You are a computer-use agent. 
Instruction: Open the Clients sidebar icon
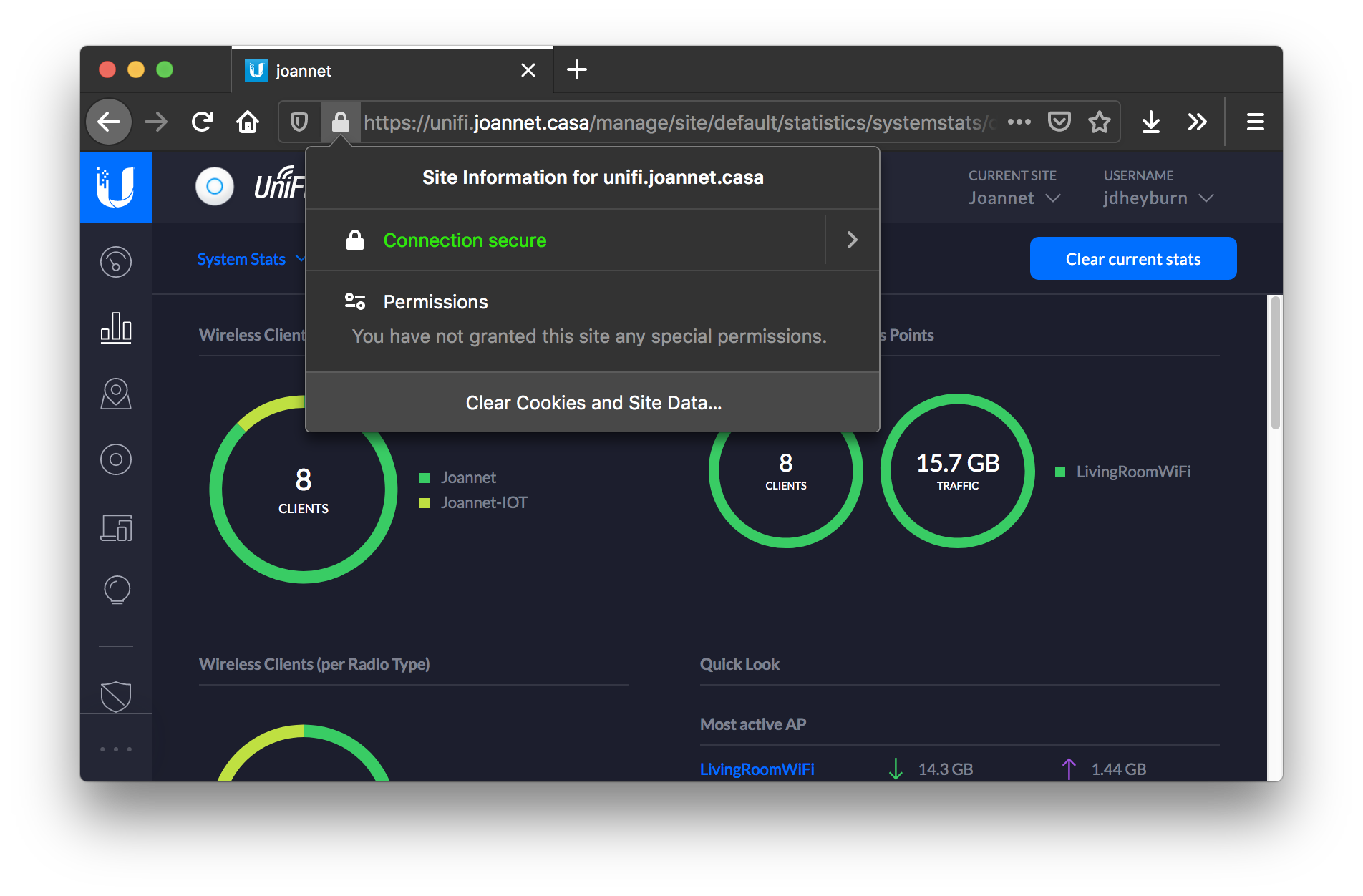point(116,527)
